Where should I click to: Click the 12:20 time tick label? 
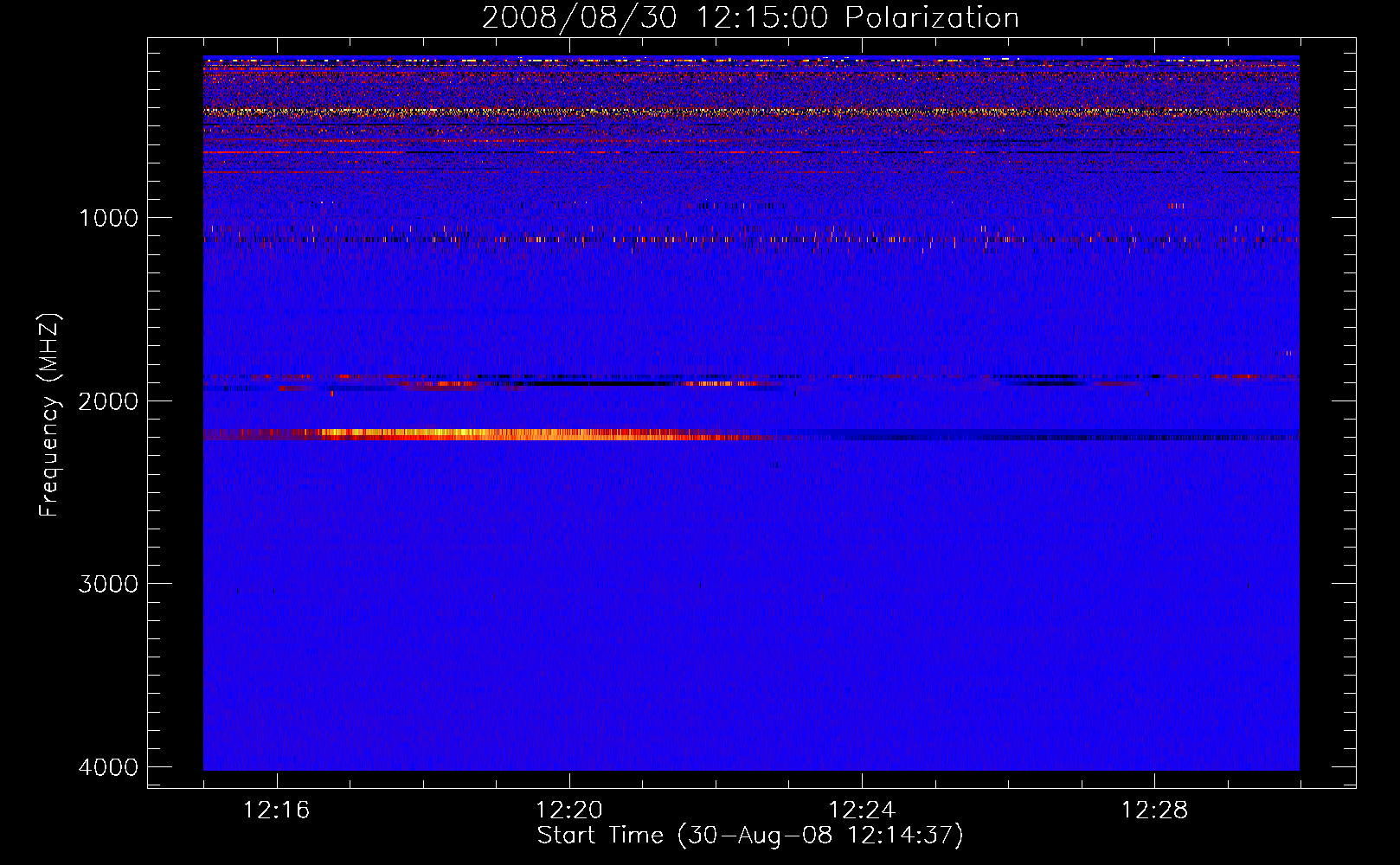[x=569, y=811]
